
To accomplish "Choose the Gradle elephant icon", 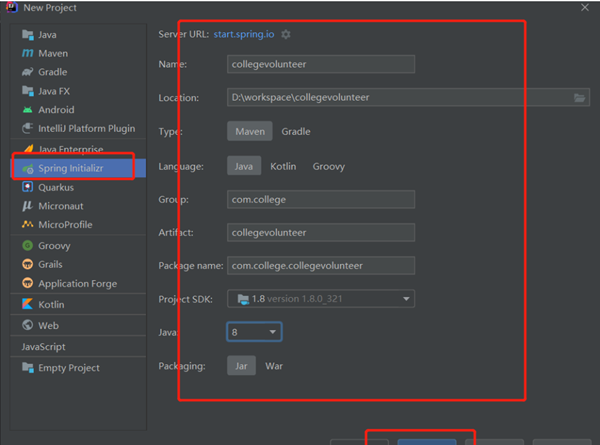I will click(28, 72).
